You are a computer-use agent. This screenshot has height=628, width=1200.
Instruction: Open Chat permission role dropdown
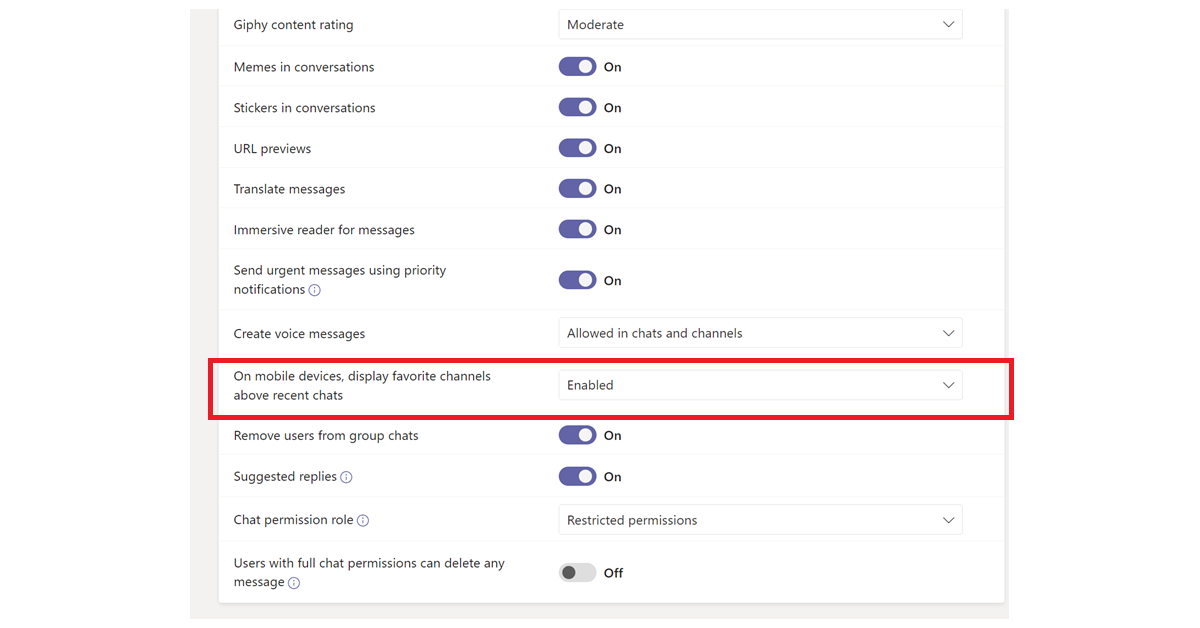pos(760,520)
